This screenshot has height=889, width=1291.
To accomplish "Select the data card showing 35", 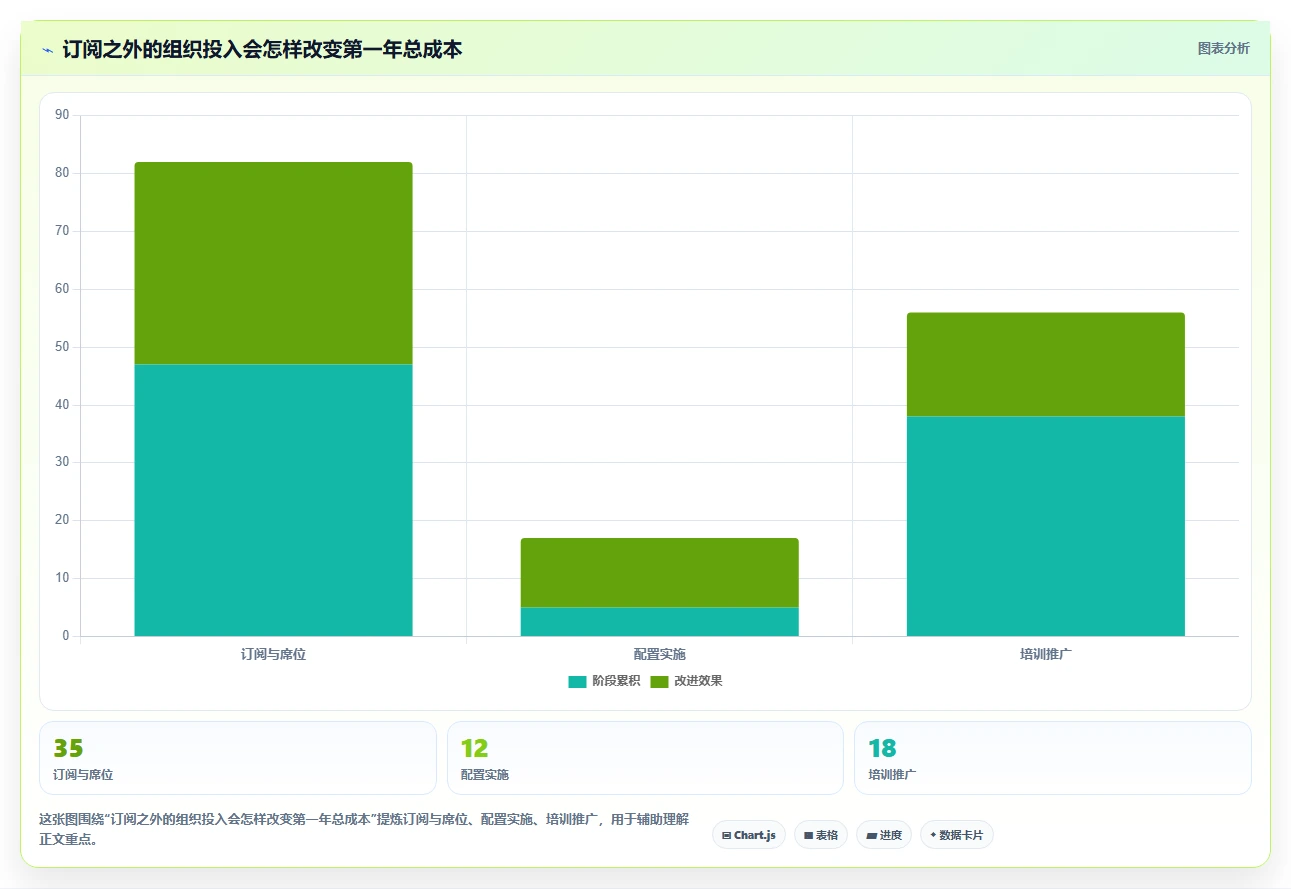I will (x=238, y=758).
